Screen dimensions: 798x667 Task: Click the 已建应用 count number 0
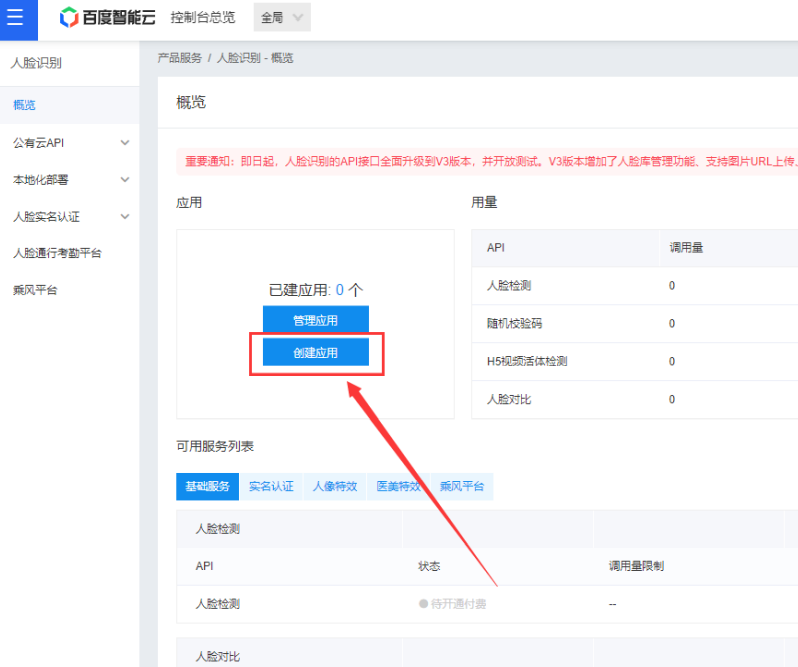tap(339, 290)
